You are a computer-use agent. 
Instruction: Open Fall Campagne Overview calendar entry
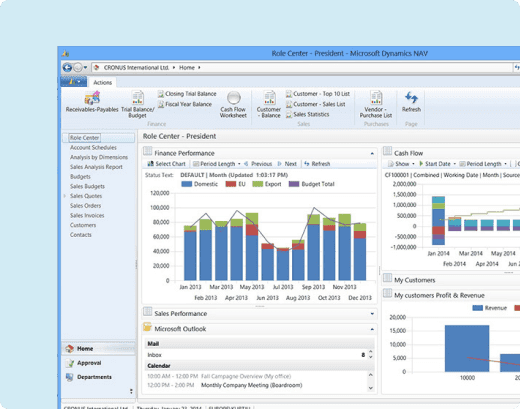tap(246, 376)
